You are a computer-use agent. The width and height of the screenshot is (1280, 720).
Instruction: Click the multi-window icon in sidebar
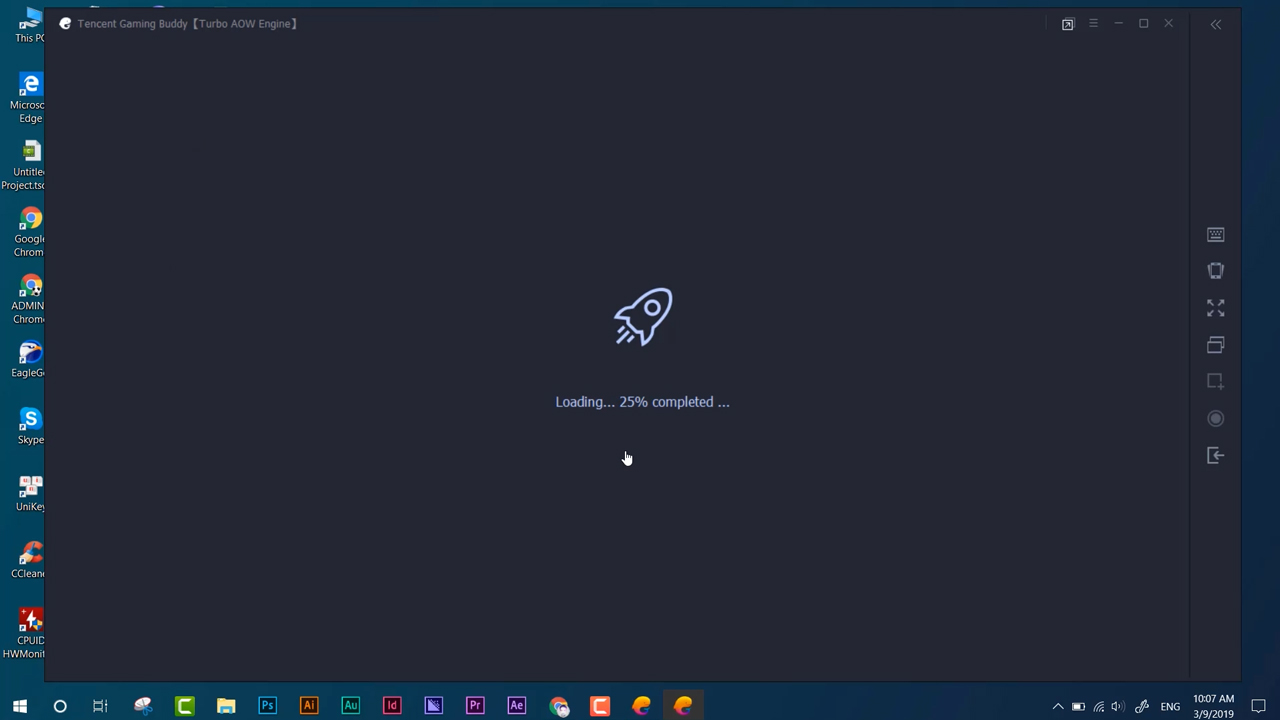pos(1215,345)
